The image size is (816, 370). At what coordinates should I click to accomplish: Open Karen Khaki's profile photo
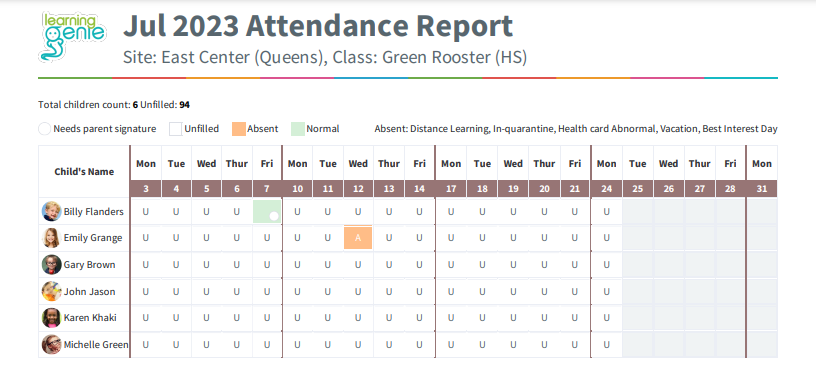tap(52, 317)
